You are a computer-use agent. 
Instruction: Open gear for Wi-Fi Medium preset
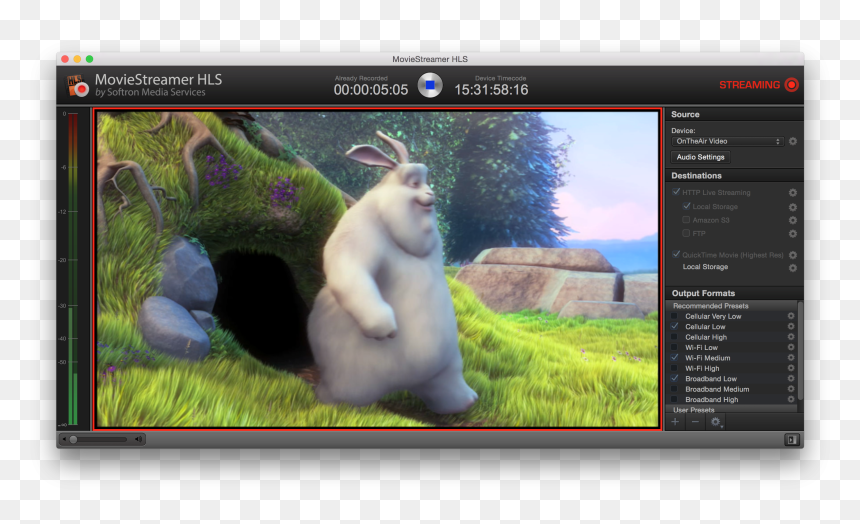tap(791, 358)
